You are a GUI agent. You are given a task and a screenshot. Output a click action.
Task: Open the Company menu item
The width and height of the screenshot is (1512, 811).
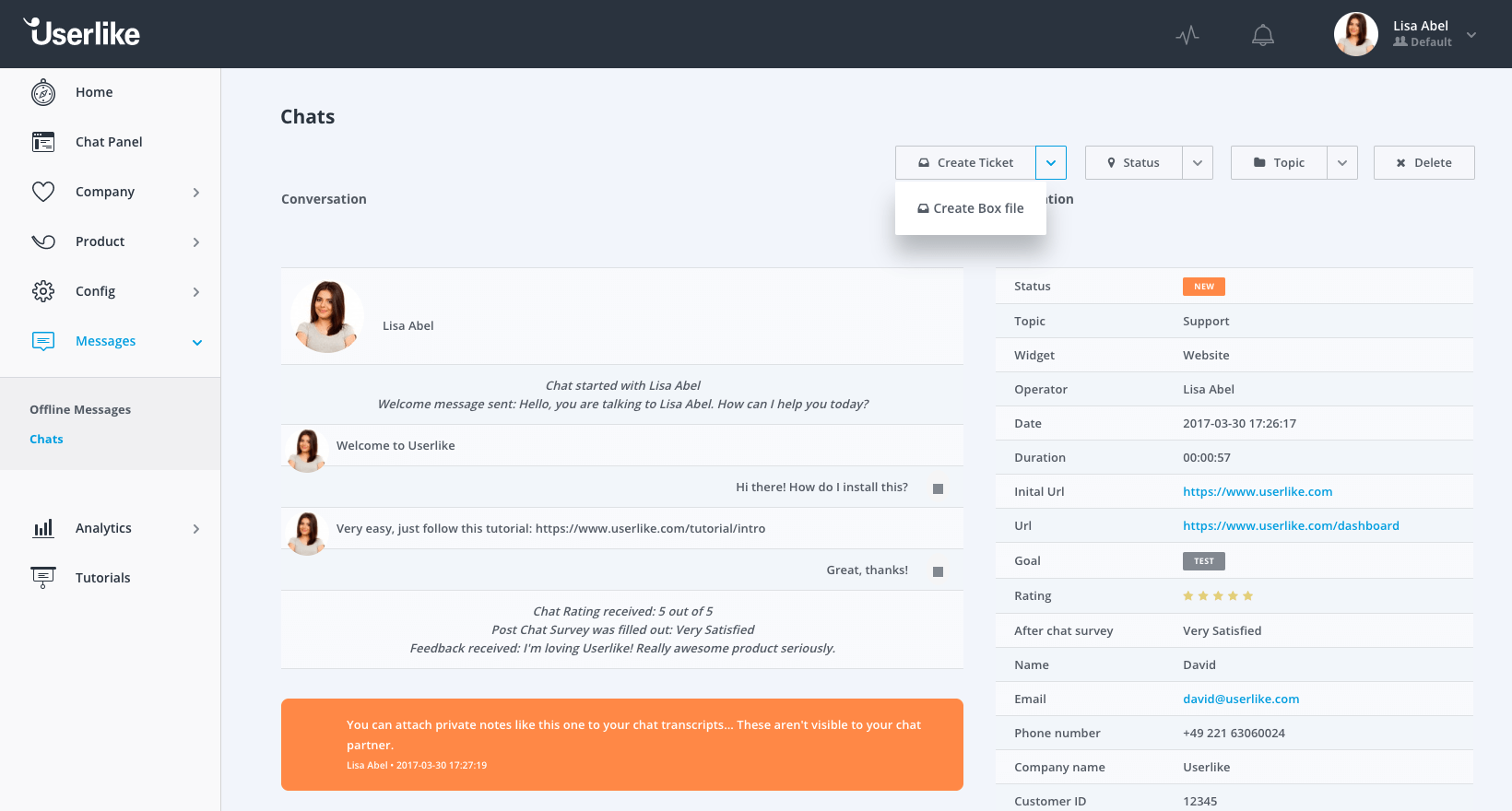(x=105, y=192)
